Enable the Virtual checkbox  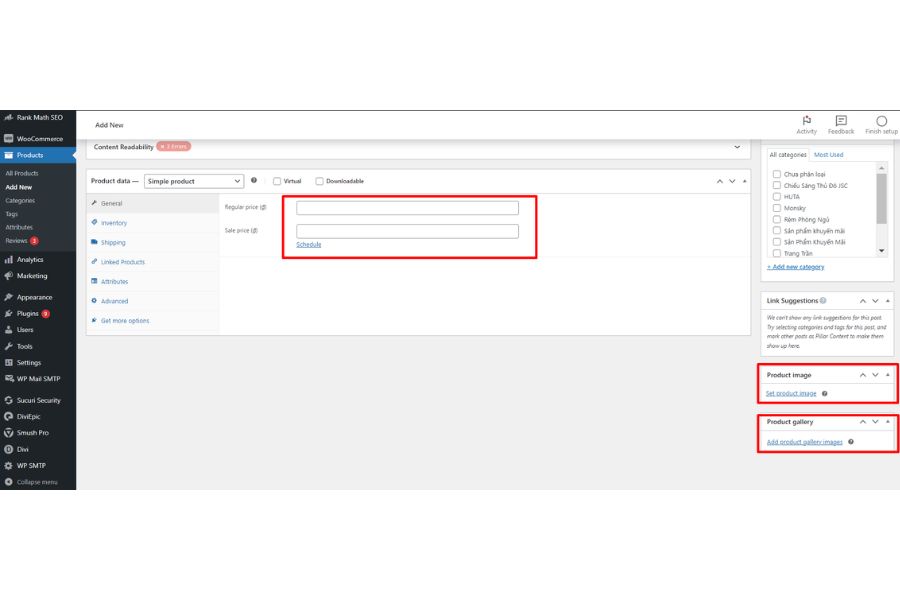pos(277,181)
